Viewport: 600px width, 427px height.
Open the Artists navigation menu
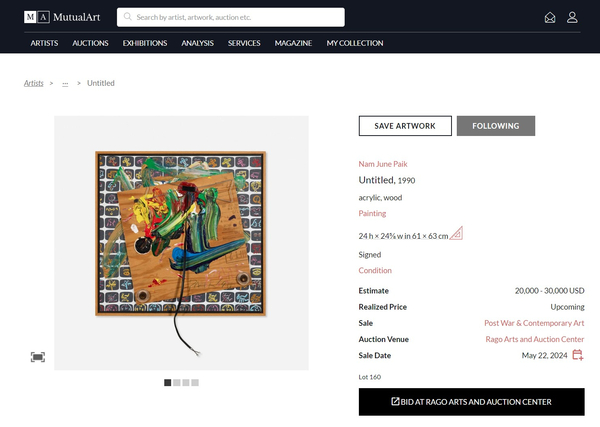(44, 43)
